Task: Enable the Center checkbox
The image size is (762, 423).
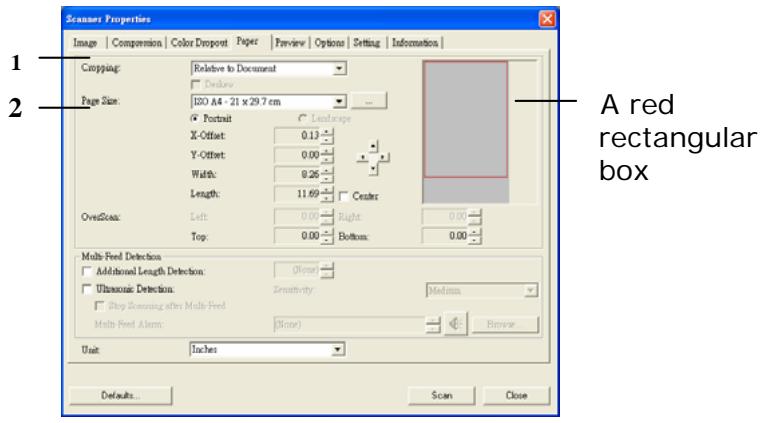Action: coord(344,196)
